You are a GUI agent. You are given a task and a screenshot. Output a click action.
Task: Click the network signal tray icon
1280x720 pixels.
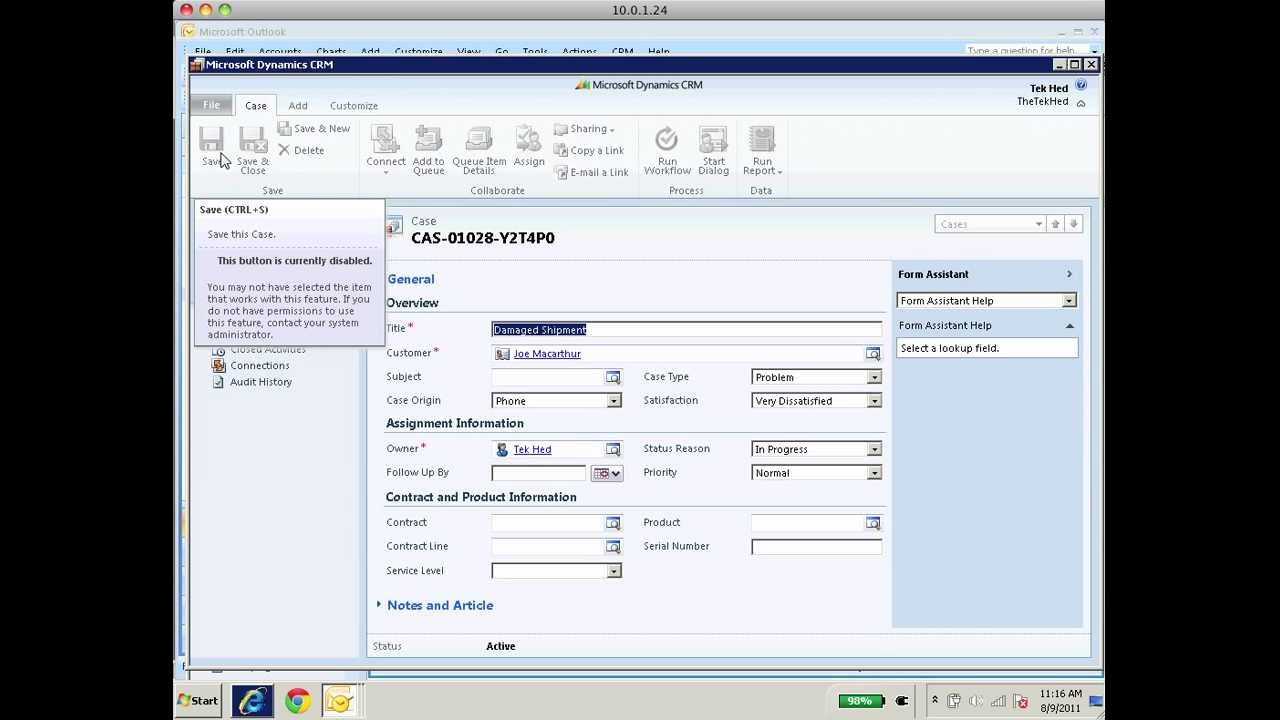[x=998, y=701]
